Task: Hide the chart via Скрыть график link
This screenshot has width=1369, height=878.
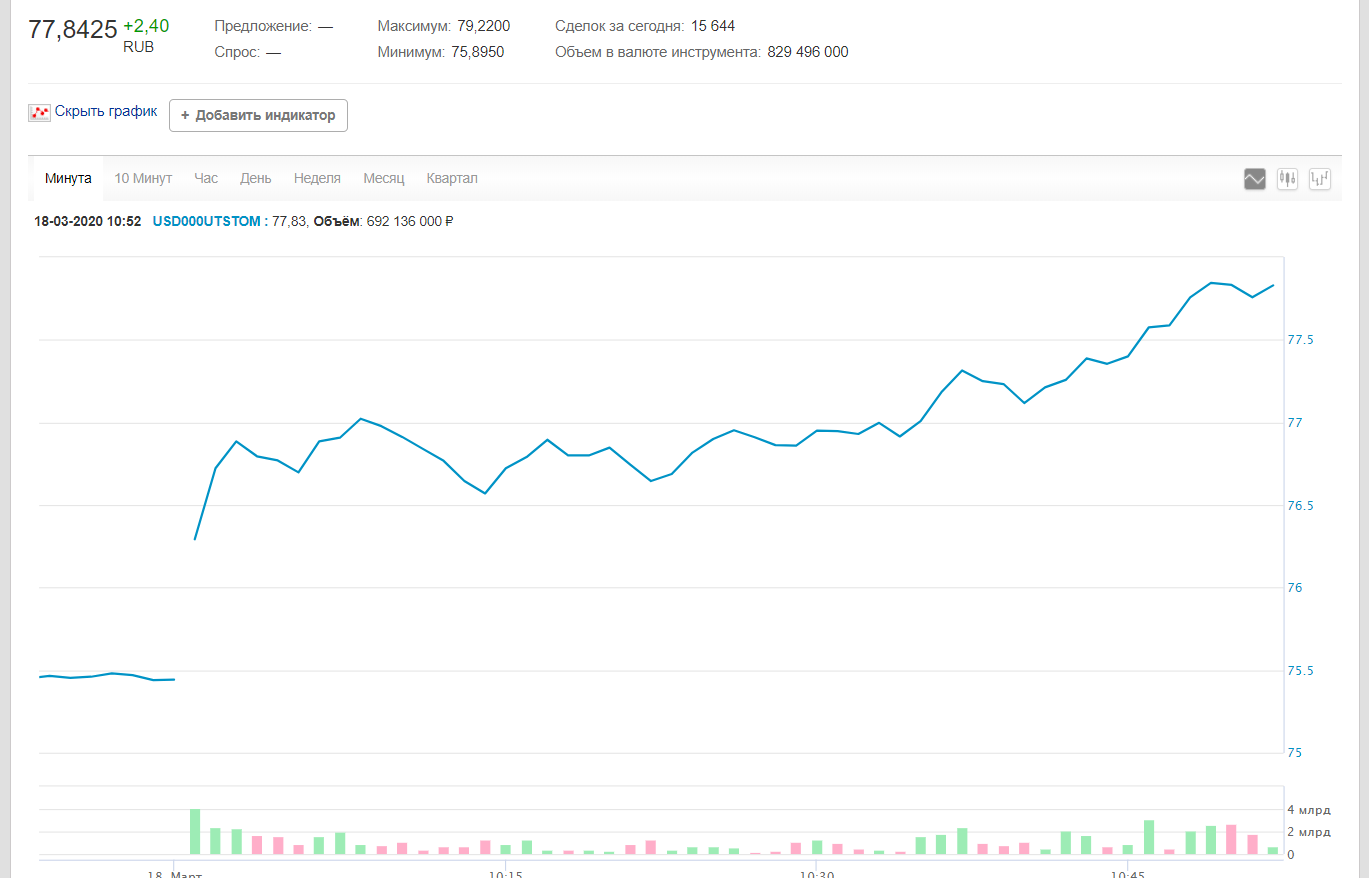Action: [x=106, y=111]
